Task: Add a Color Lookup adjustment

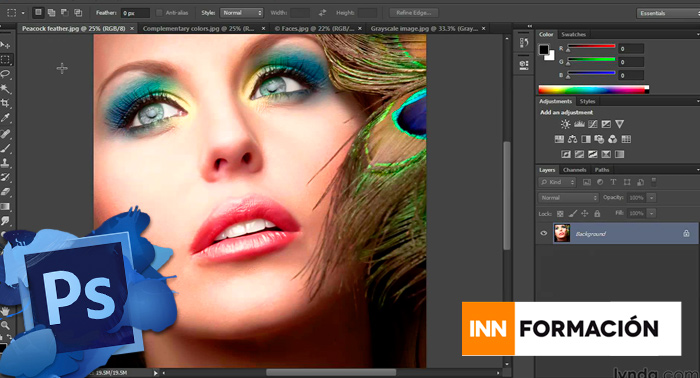Action: (x=626, y=139)
